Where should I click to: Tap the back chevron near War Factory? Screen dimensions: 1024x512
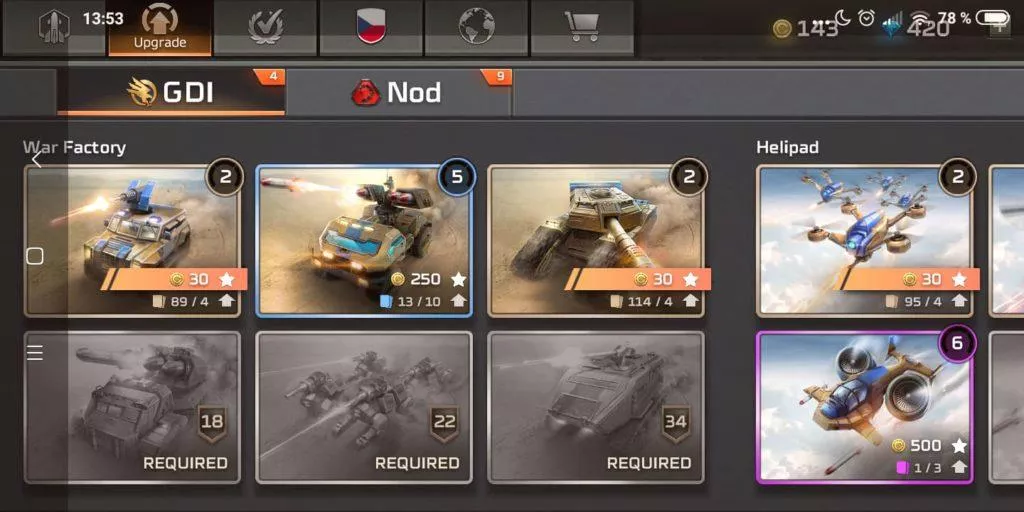click(37, 159)
